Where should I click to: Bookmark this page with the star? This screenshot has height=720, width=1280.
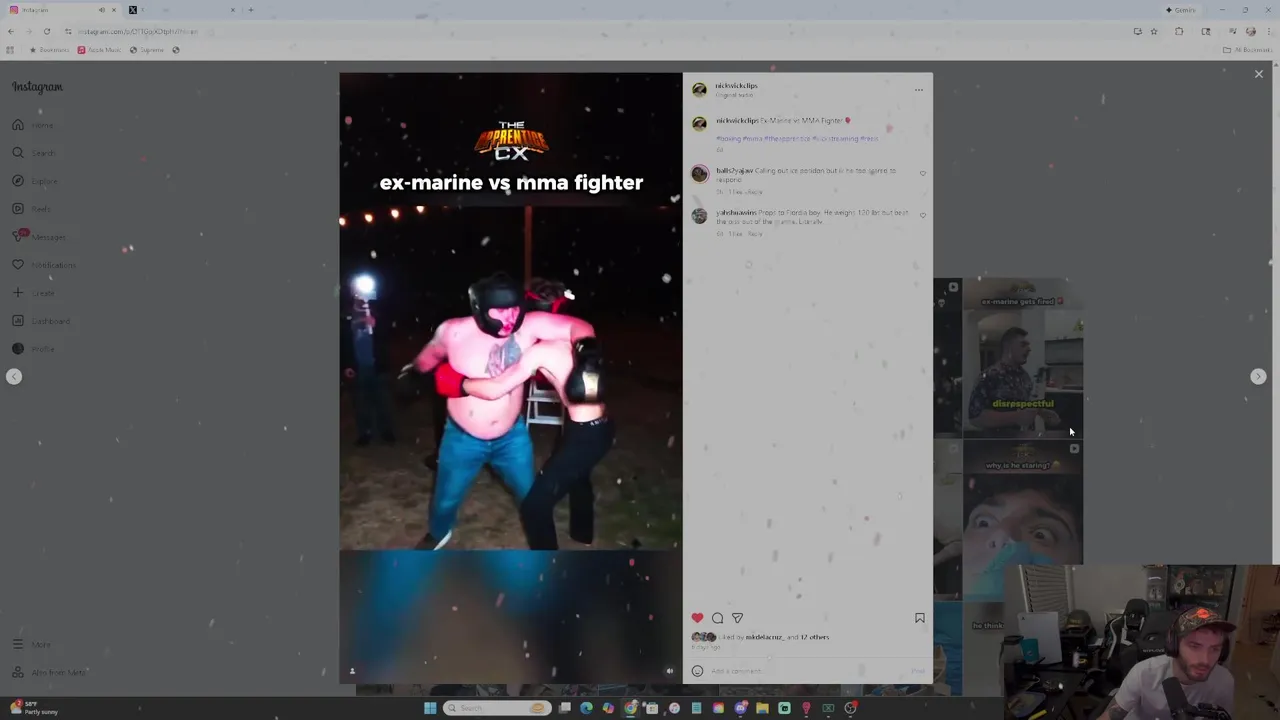(x=1153, y=31)
